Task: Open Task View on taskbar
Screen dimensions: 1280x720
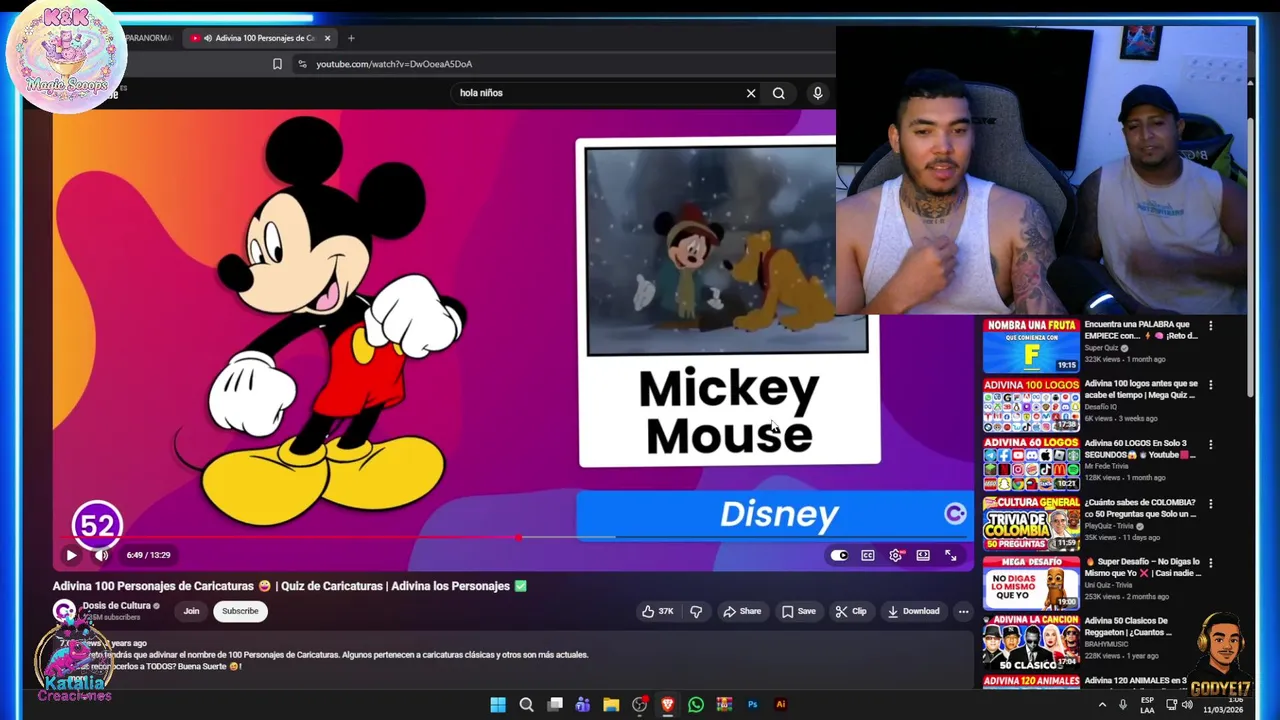Action: 555,705
